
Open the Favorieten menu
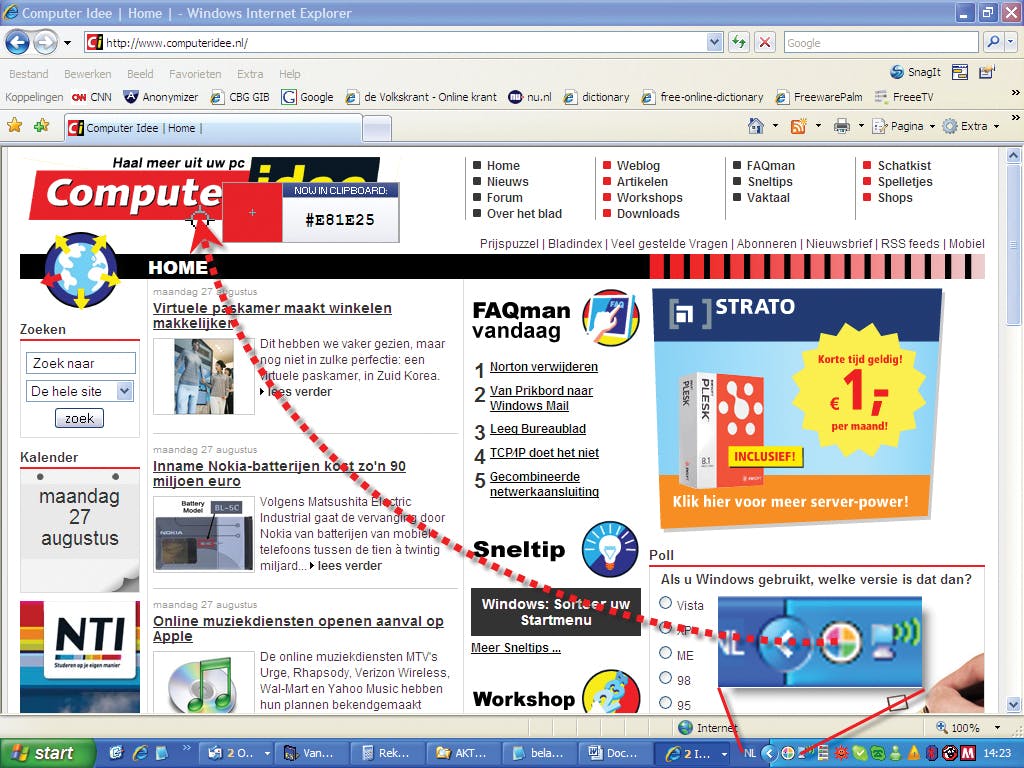[x=195, y=74]
